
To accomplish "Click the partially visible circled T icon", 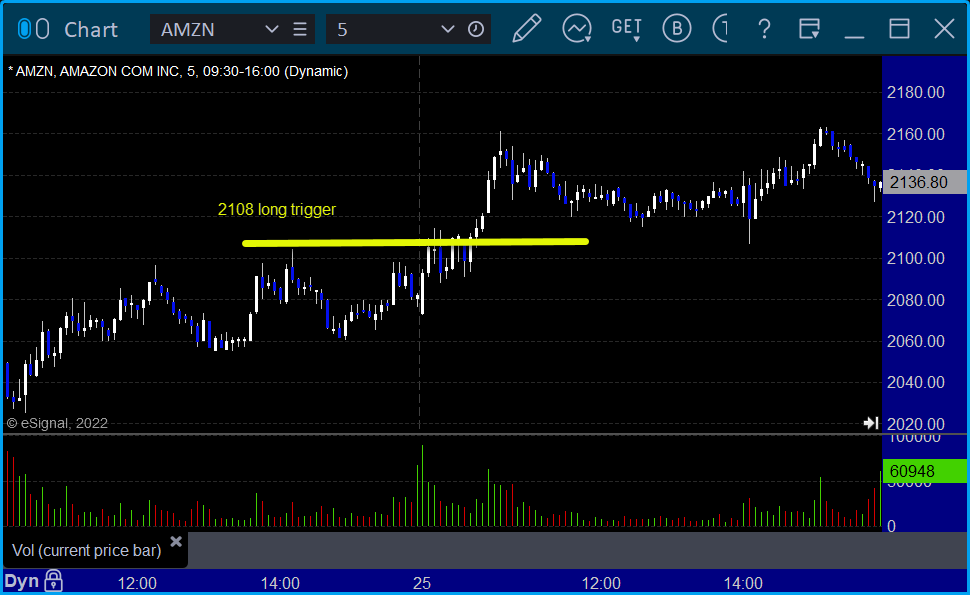I will 720,28.
